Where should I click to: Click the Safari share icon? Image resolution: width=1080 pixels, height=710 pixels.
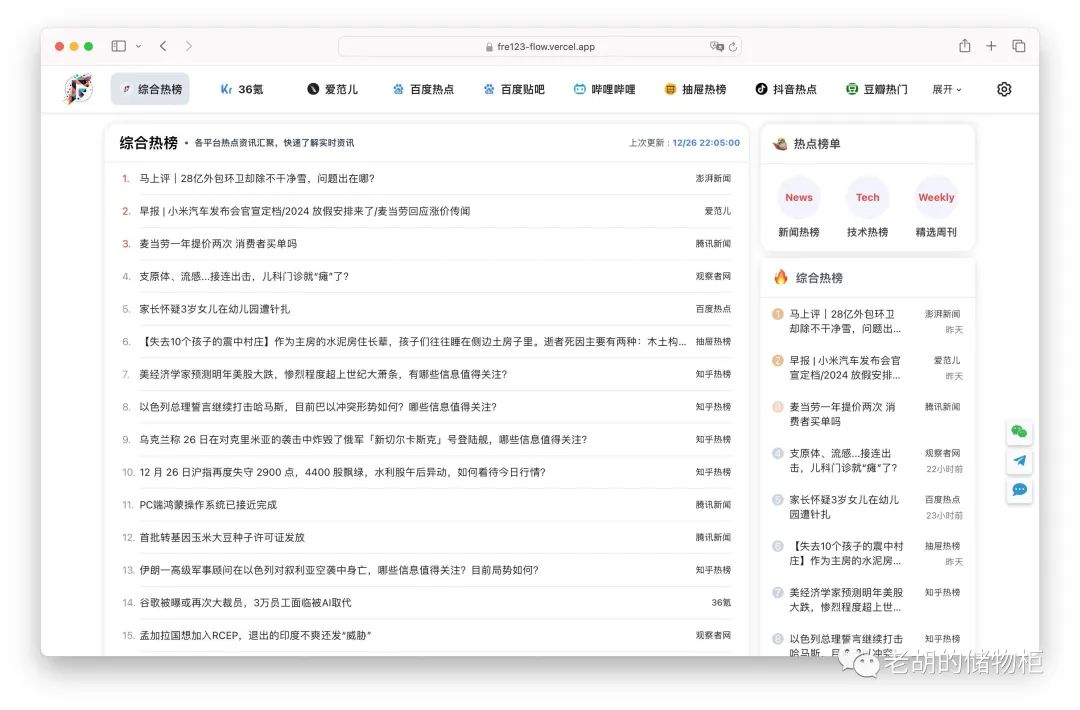[x=964, y=45]
